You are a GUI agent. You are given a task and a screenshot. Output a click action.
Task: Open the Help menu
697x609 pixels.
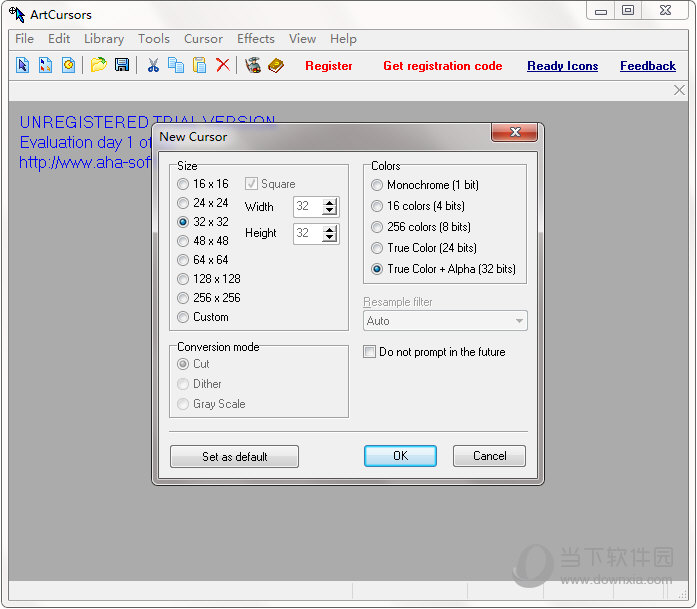pos(343,39)
